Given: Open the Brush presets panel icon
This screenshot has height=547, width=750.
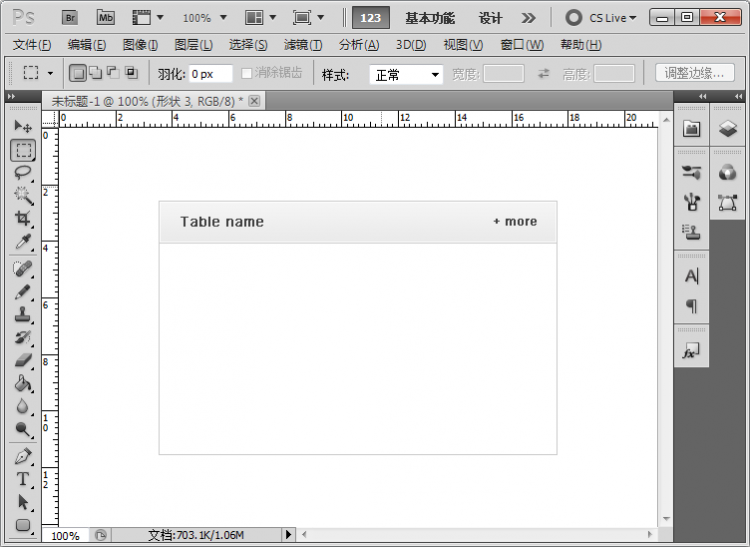Looking at the screenshot, I should click(692, 173).
